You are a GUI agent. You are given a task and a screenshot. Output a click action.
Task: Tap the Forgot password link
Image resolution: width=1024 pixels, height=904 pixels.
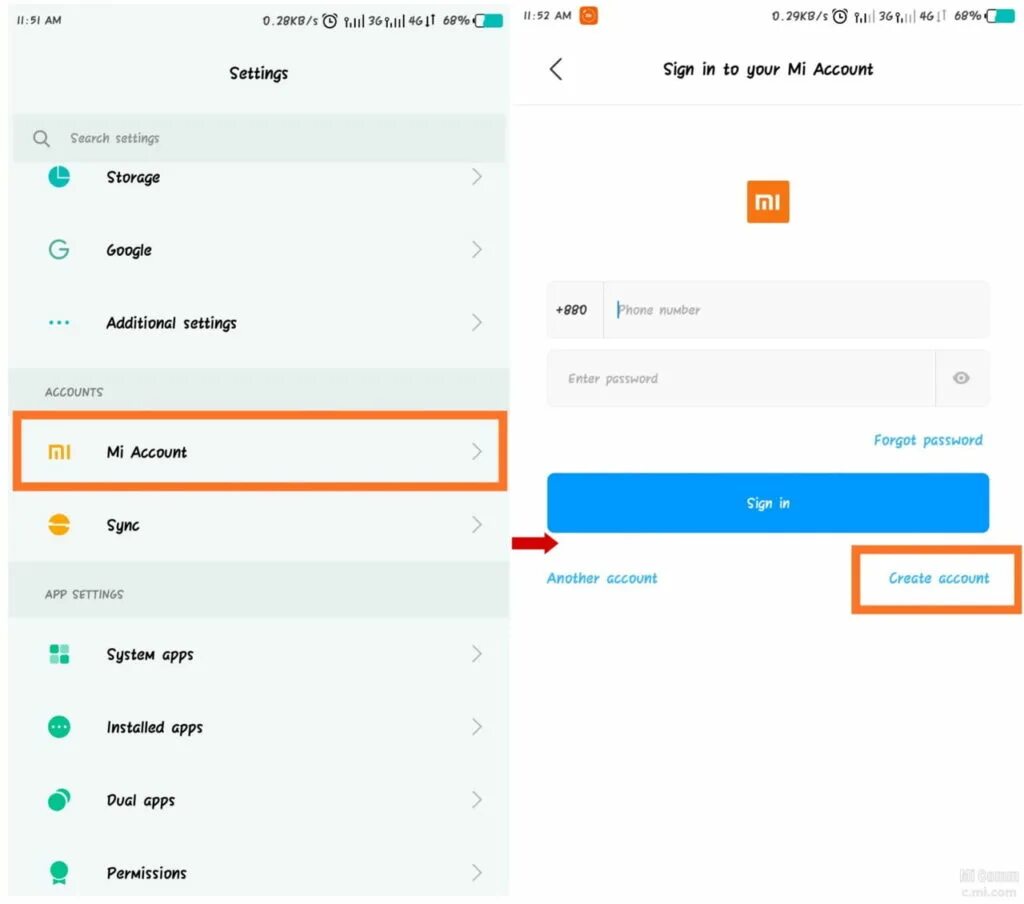coord(928,440)
